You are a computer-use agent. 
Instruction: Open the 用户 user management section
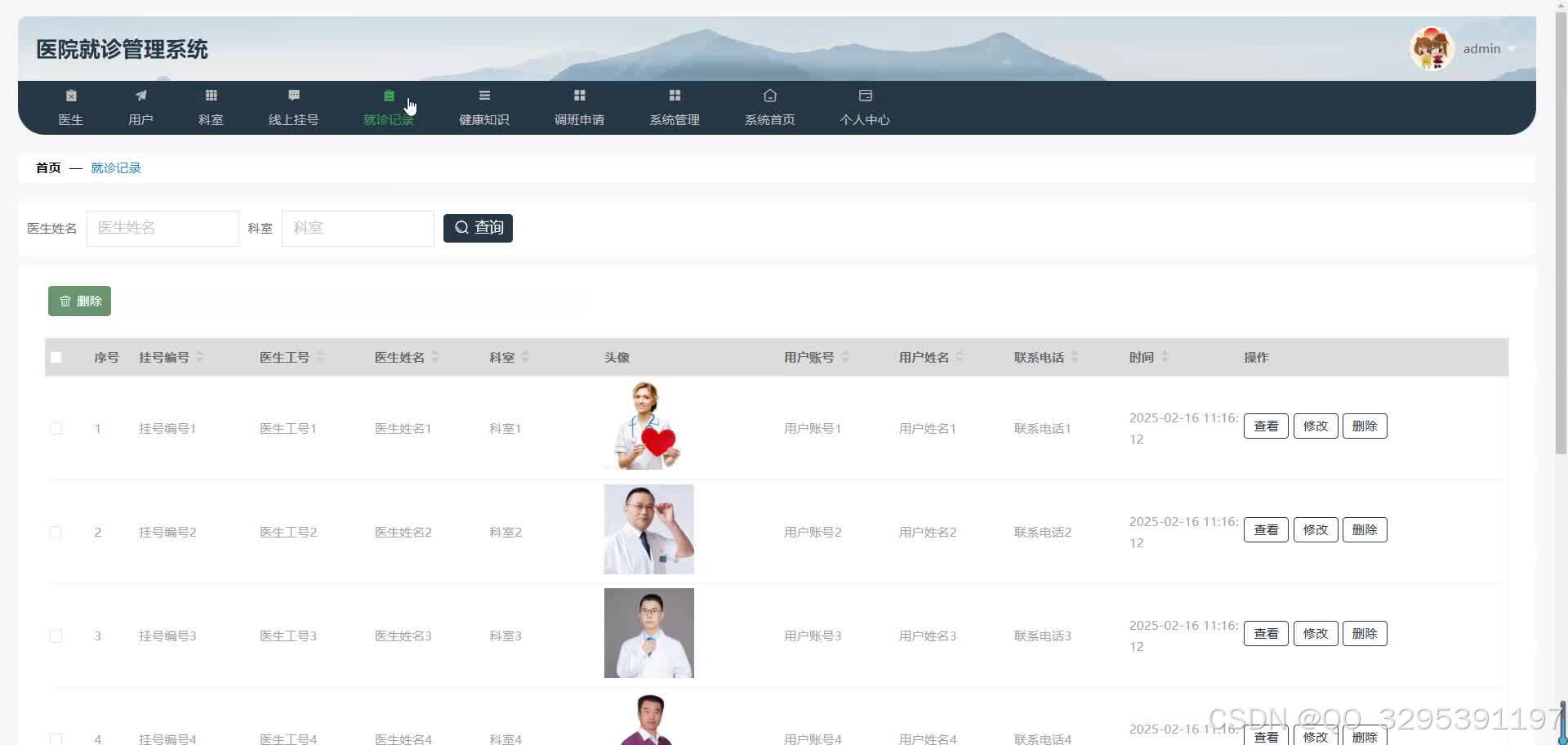[x=140, y=107]
